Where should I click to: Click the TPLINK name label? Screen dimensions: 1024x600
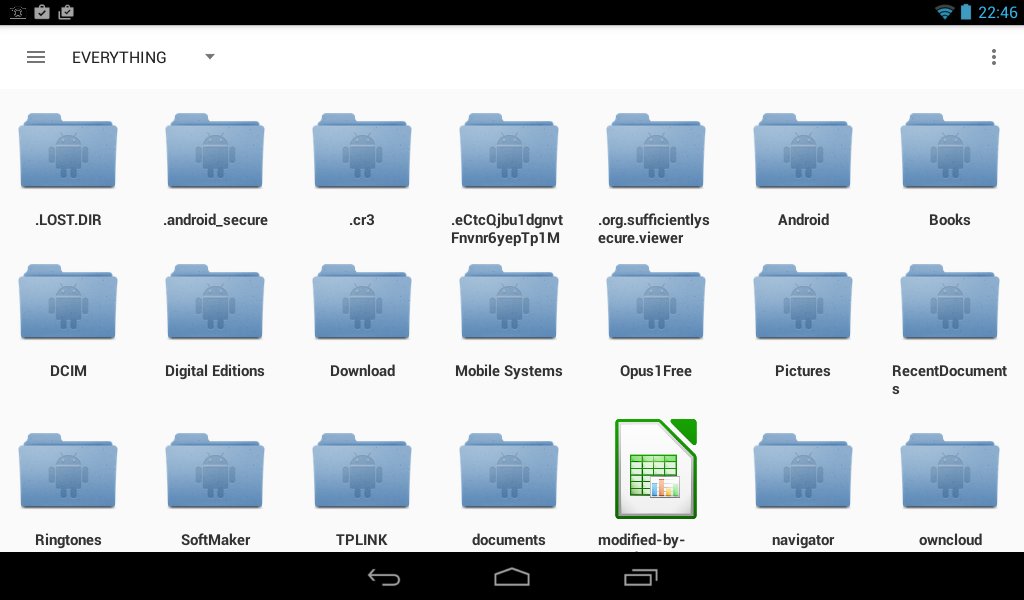point(362,540)
